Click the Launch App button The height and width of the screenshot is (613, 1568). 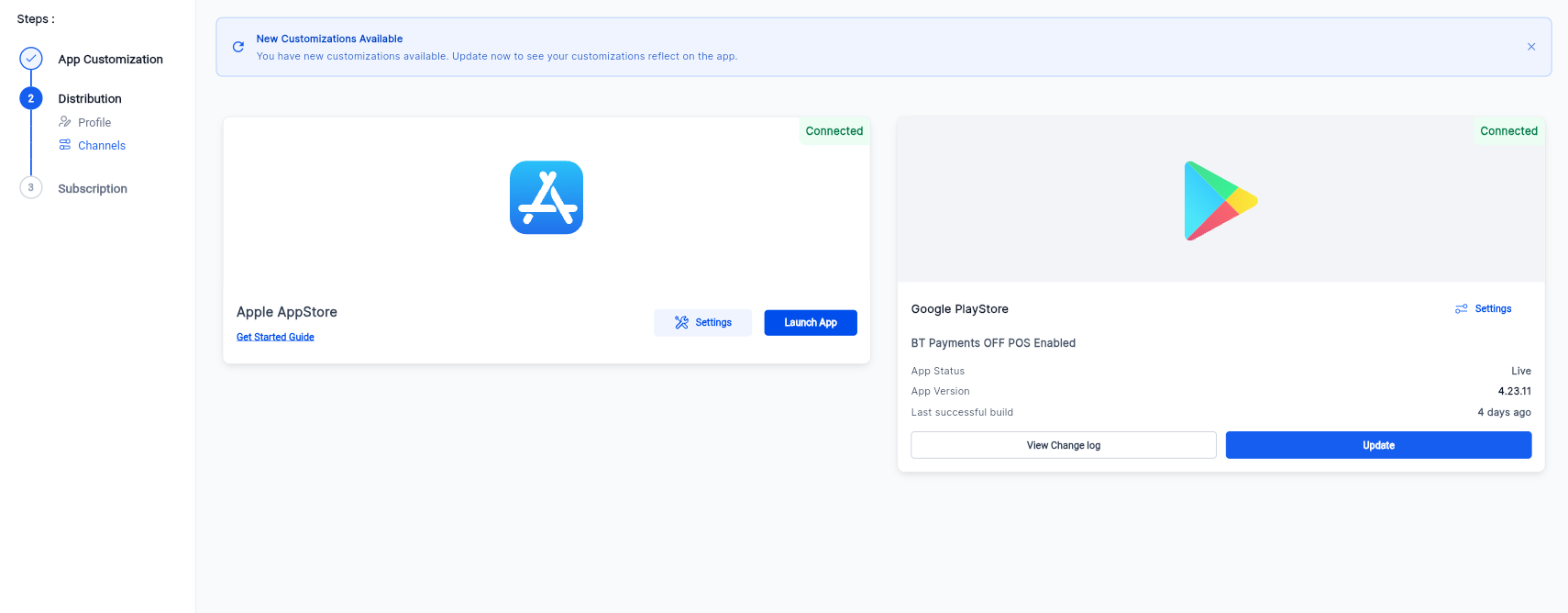pyautogui.click(x=811, y=322)
